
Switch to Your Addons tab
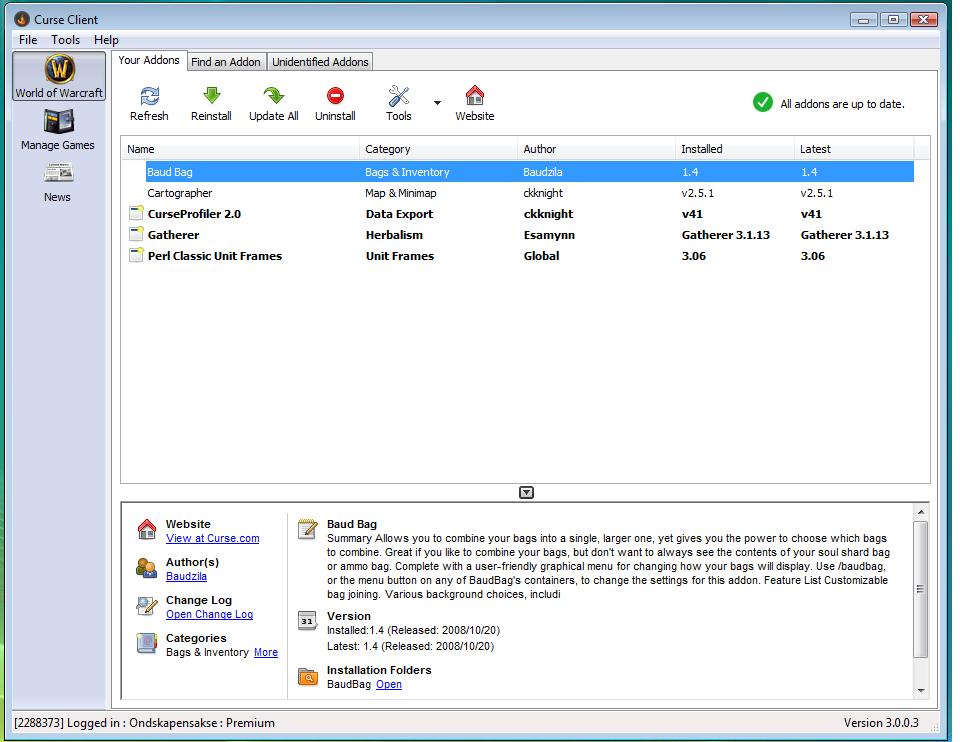tap(149, 60)
